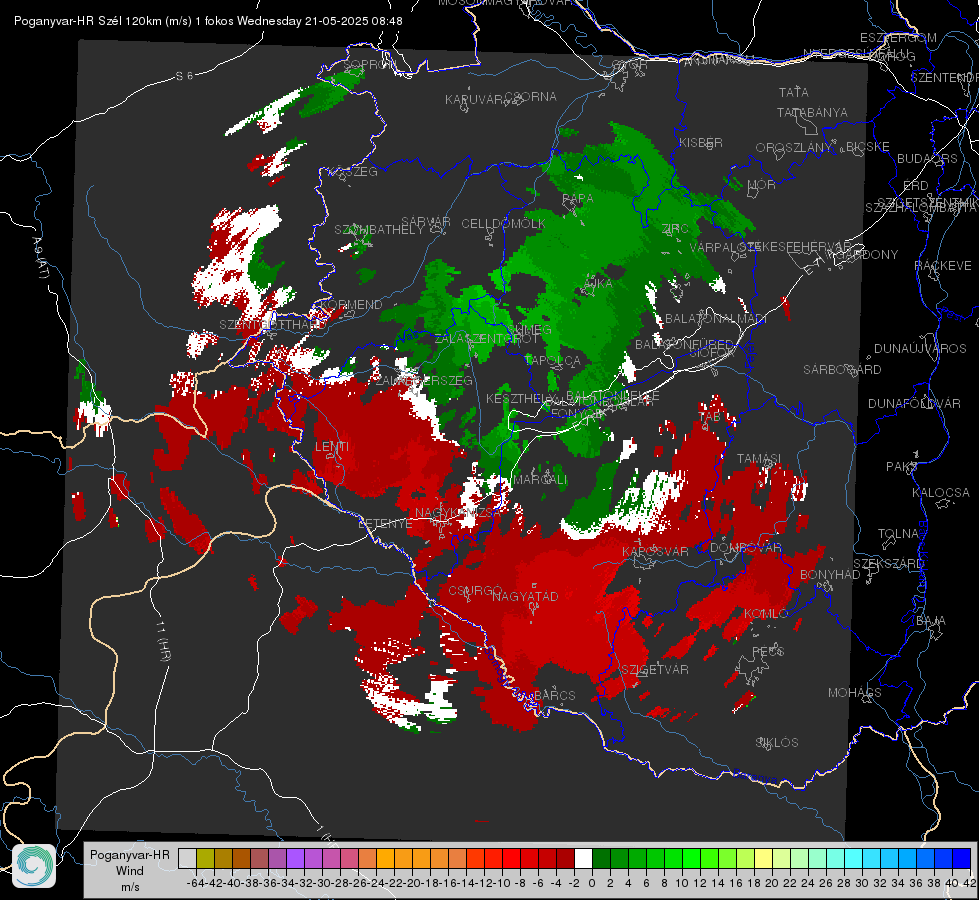Click the TAPOLCA city label
This screenshot has width=979, height=900.
click(553, 360)
